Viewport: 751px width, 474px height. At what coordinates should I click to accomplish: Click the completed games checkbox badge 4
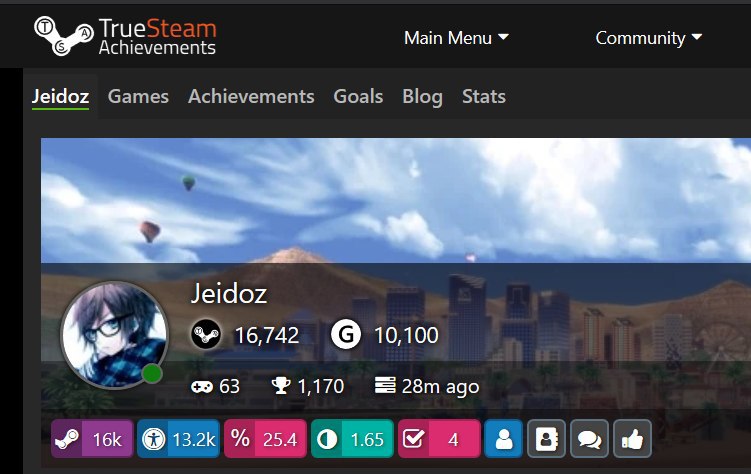point(439,439)
